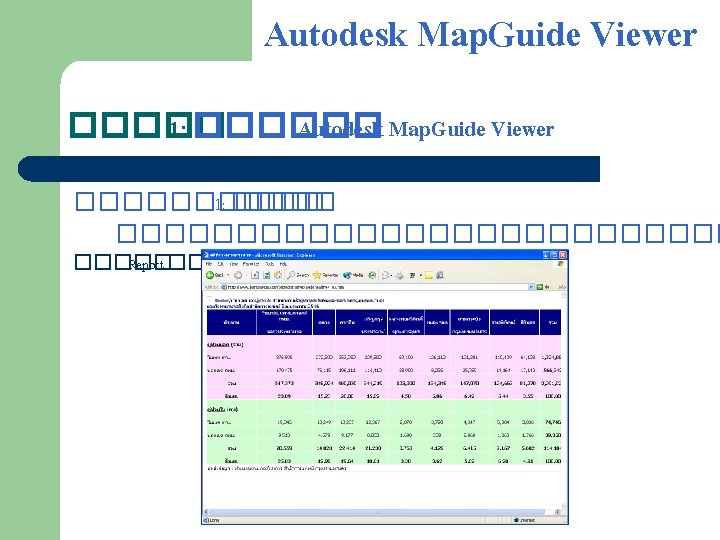Open the Edit menu in Internet Explorer

[220, 264]
